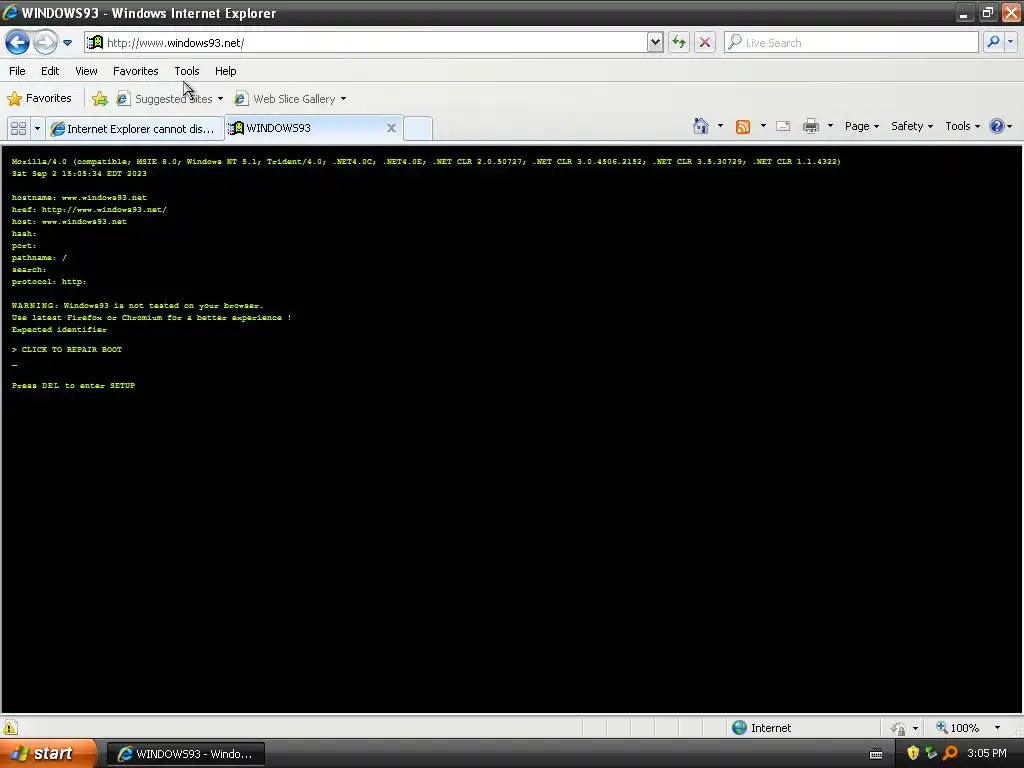Open search provider options dropdown
1024x768 pixels.
(x=1010, y=42)
